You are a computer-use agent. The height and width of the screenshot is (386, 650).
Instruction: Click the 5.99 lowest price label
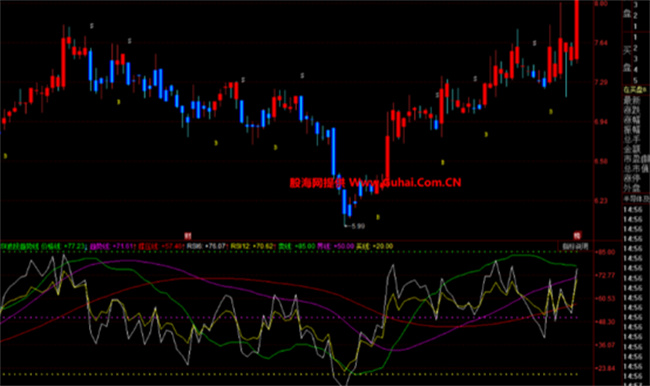(x=358, y=226)
